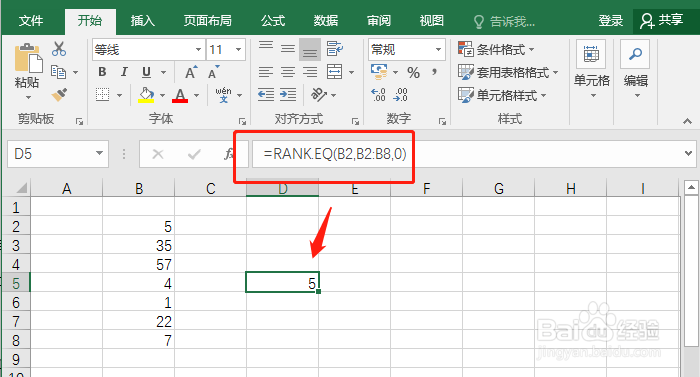The width and height of the screenshot is (700, 377).
Task: Click the Select All corner triangle
Action: pyautogui.click(x=20, y=188)
